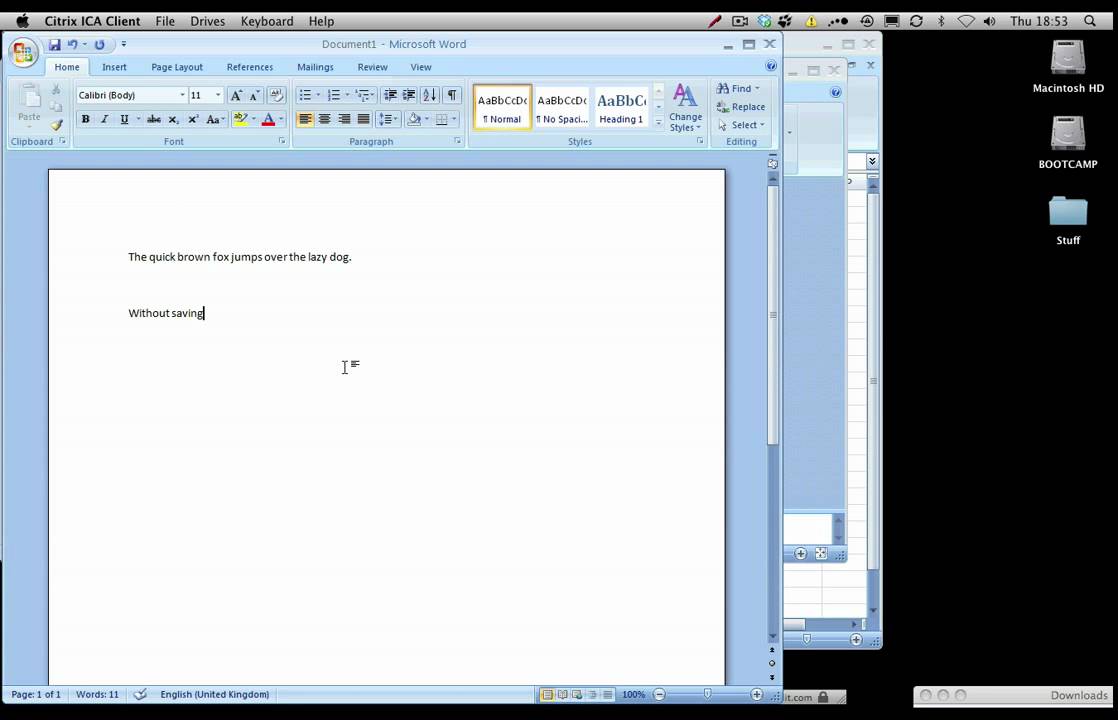Decrease the paragraph indent
The height and width of the screenshot is (720, 1118).
coord(390,95)
